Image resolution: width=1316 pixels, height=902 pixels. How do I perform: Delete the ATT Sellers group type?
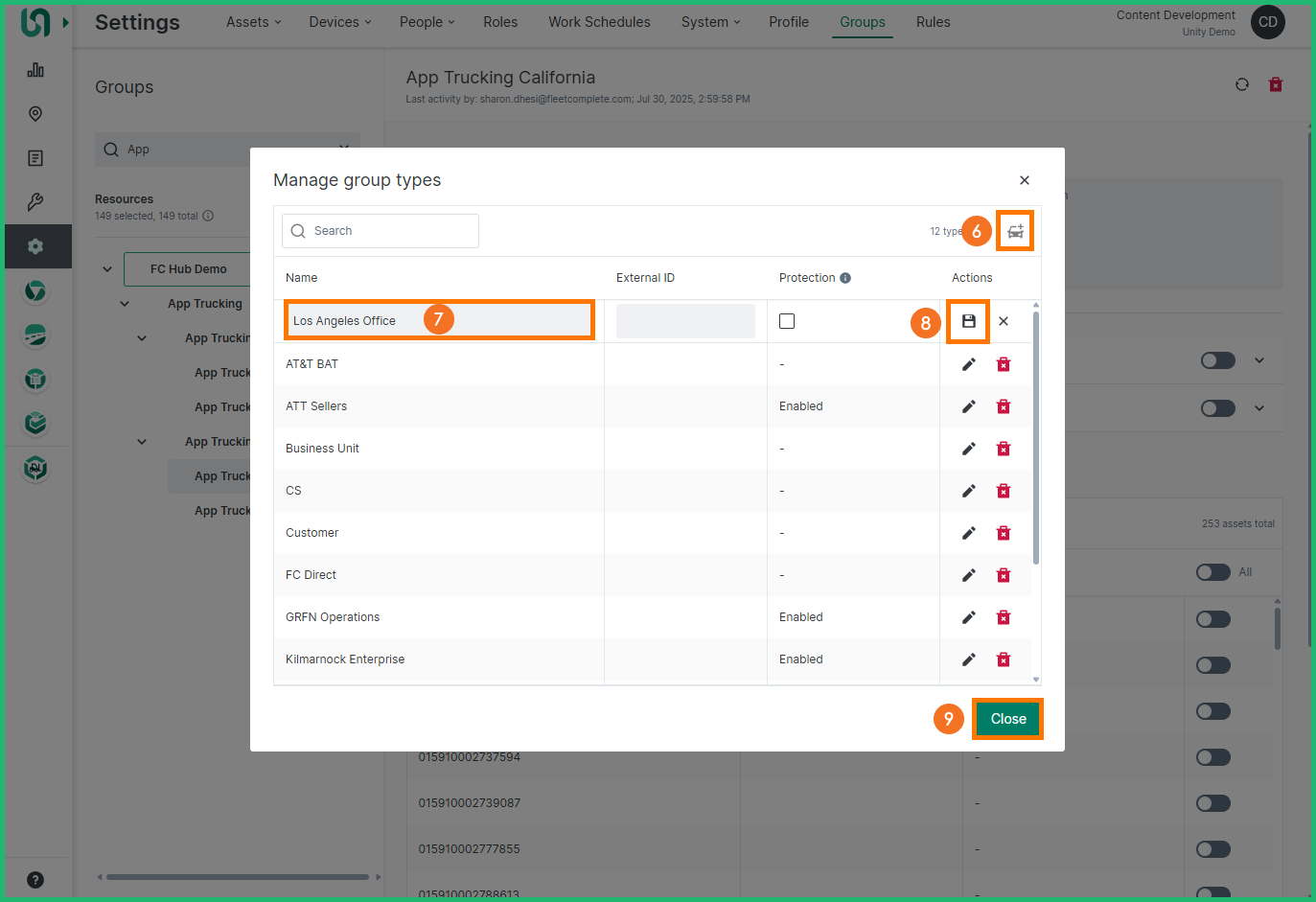coord(1004,406)
